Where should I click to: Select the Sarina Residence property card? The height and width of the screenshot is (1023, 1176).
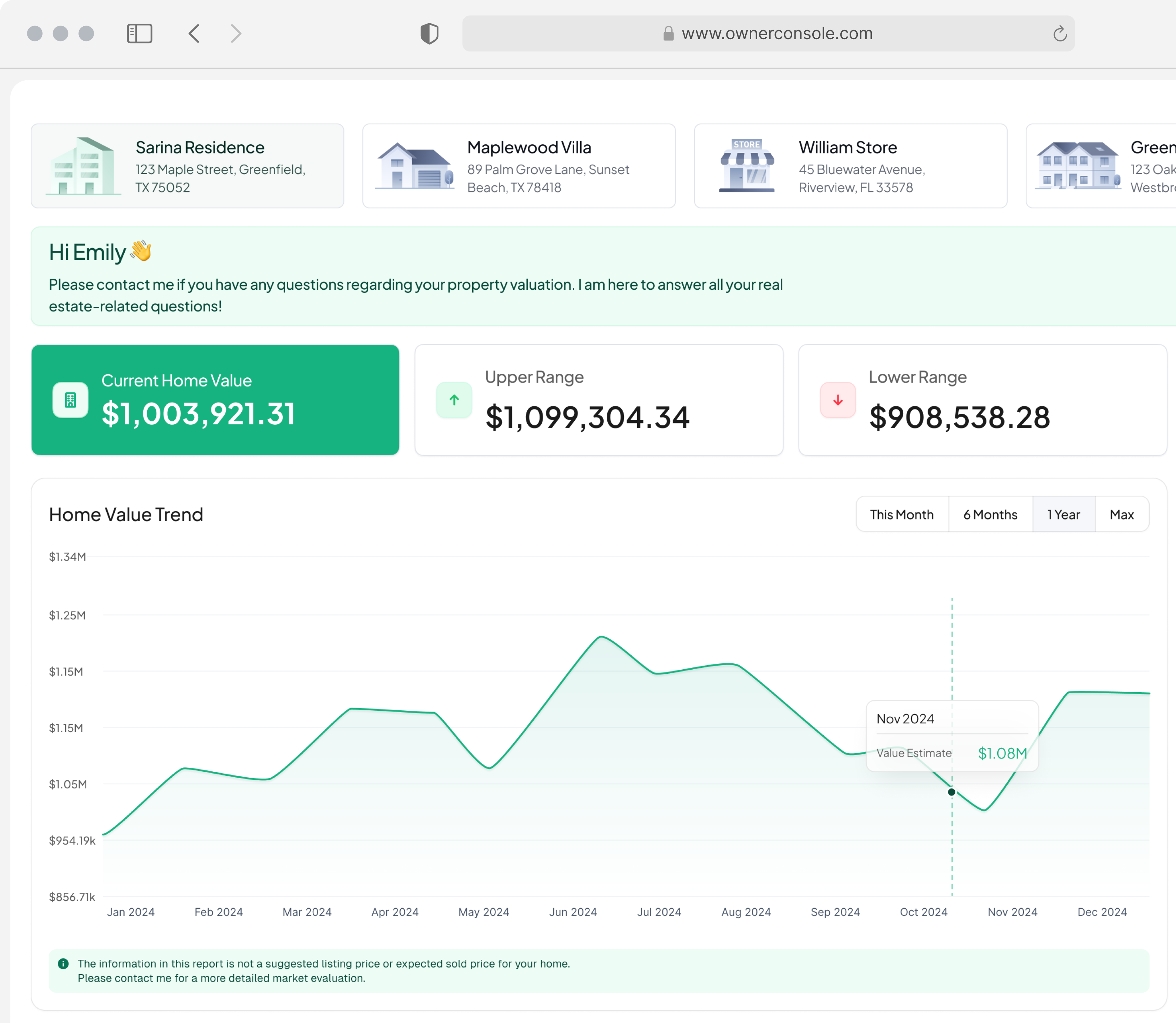(x=187, y=166)
